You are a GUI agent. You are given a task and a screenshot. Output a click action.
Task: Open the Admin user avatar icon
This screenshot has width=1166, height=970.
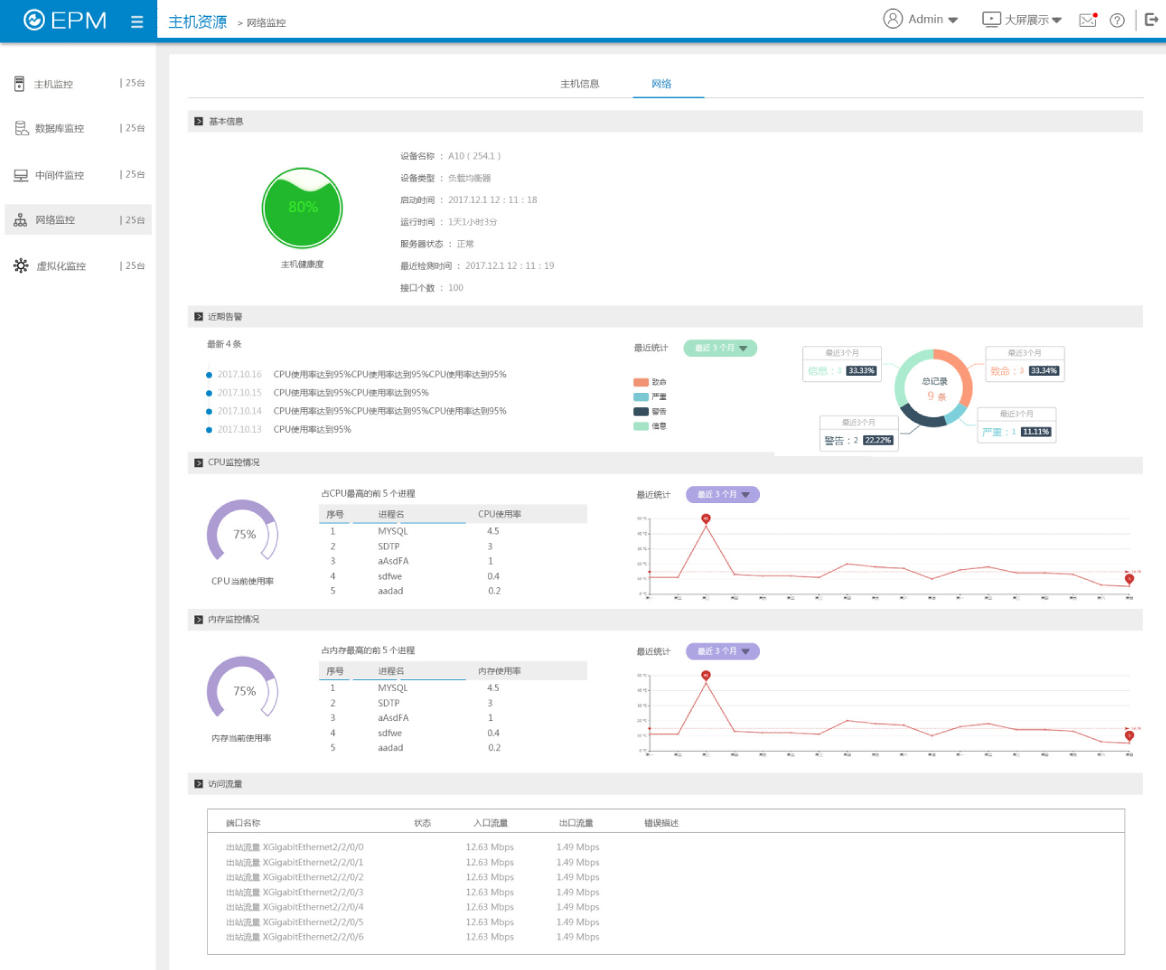[892, 19]
